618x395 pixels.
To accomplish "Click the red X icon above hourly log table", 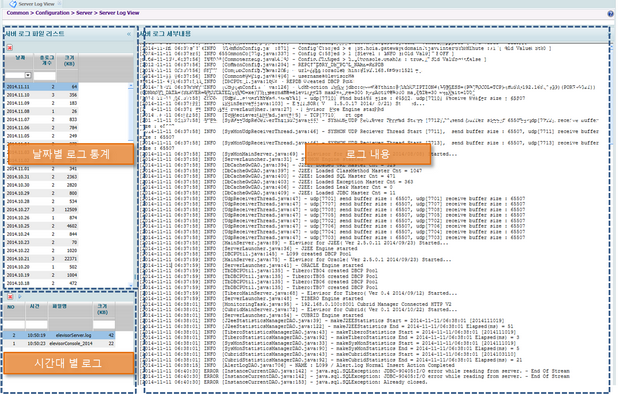I will point(10,297).
